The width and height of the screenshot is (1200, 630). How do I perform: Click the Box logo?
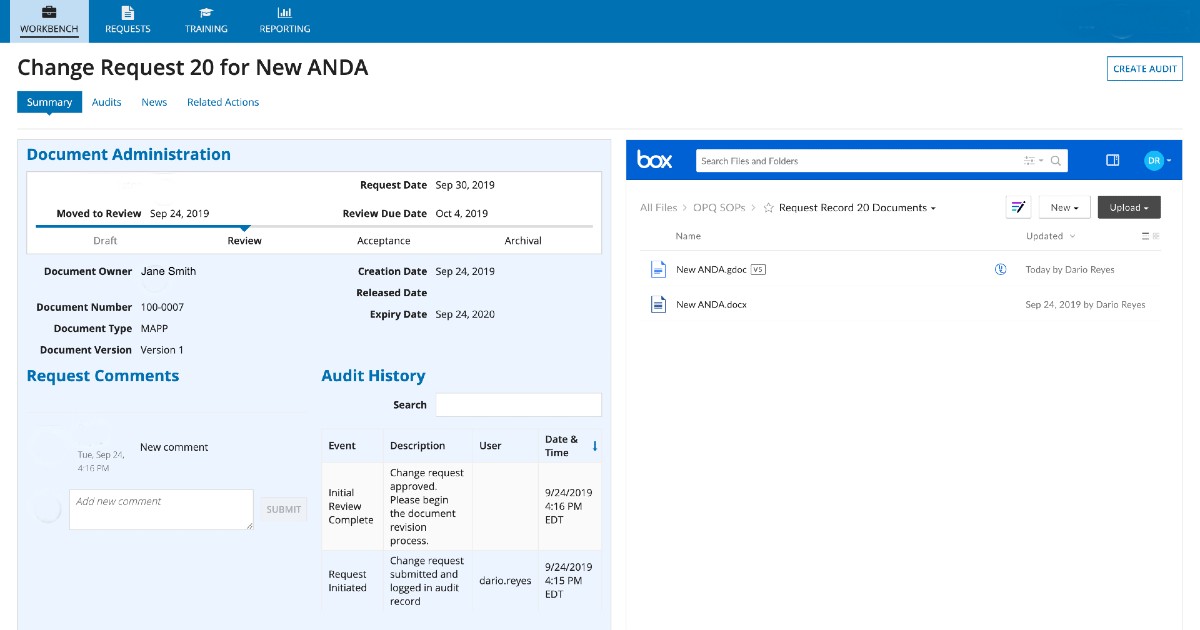click(x=655, y=159)
